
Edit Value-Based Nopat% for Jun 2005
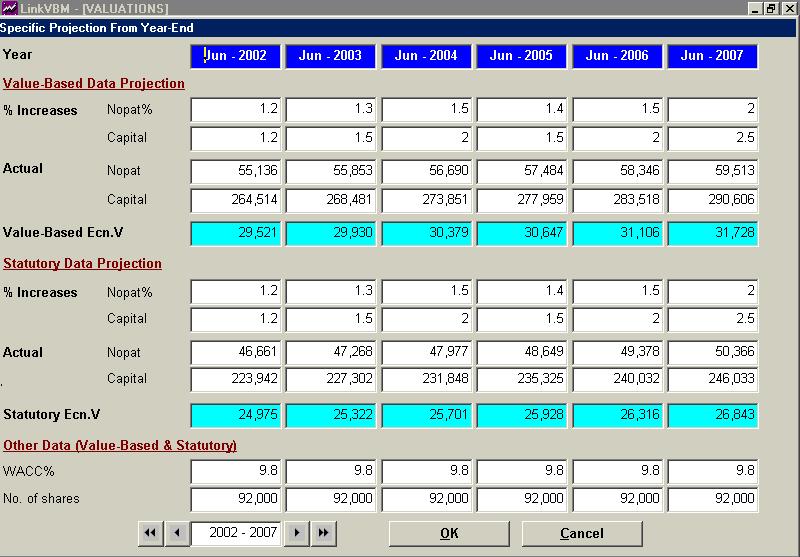521,109
